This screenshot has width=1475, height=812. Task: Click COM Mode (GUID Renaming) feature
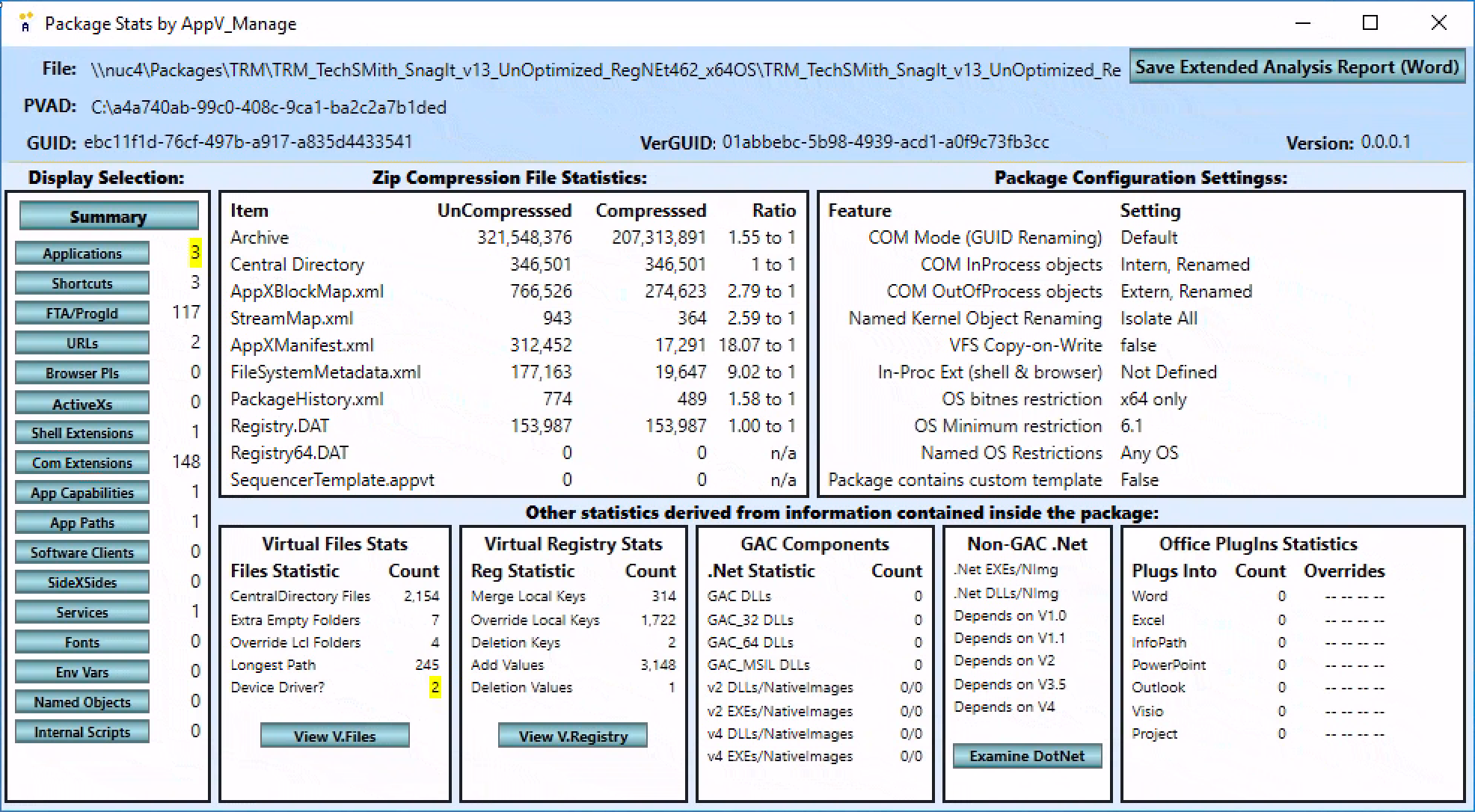click(985, 238)
